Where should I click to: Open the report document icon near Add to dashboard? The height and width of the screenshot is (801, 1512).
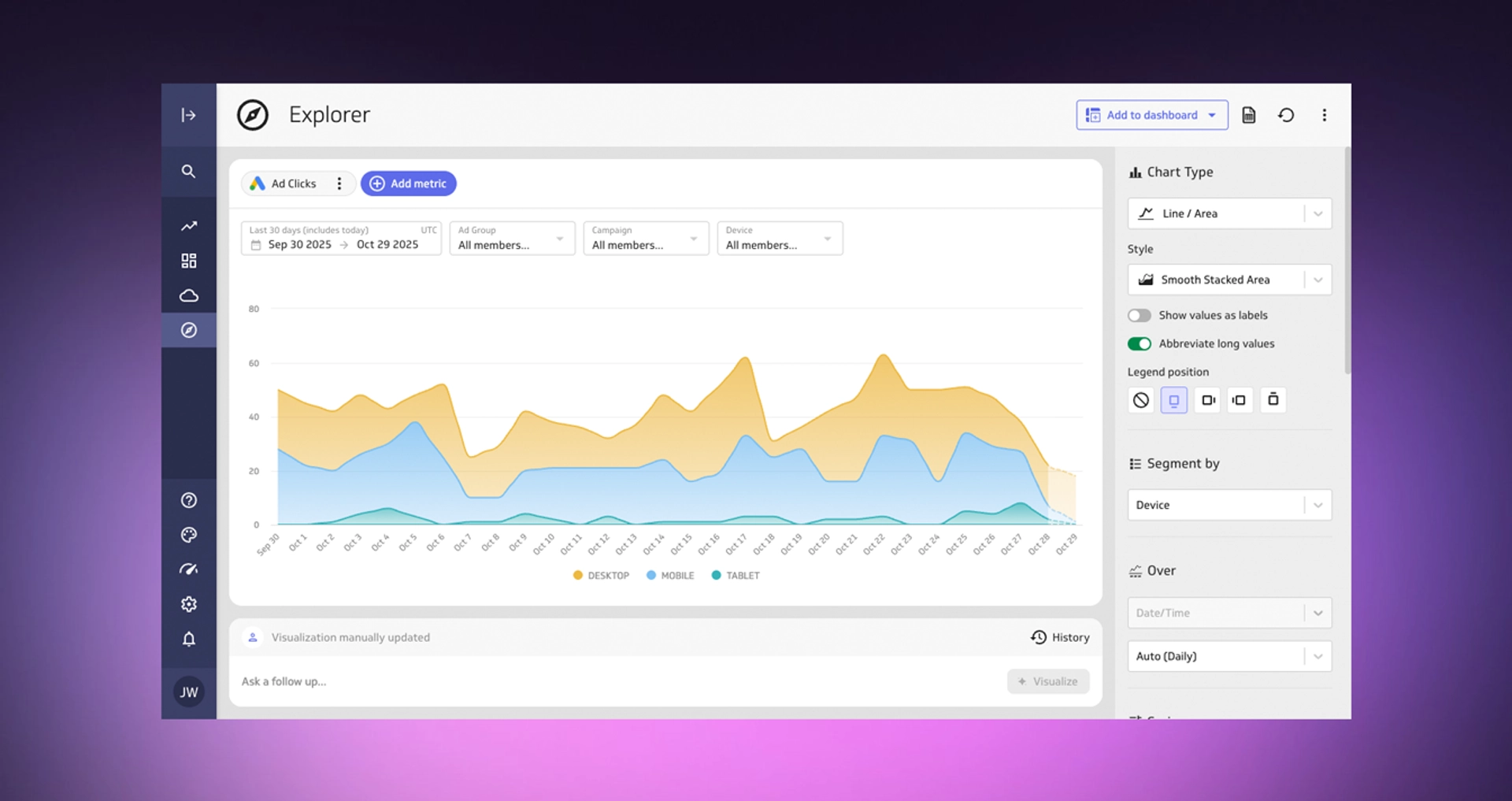1248,114
